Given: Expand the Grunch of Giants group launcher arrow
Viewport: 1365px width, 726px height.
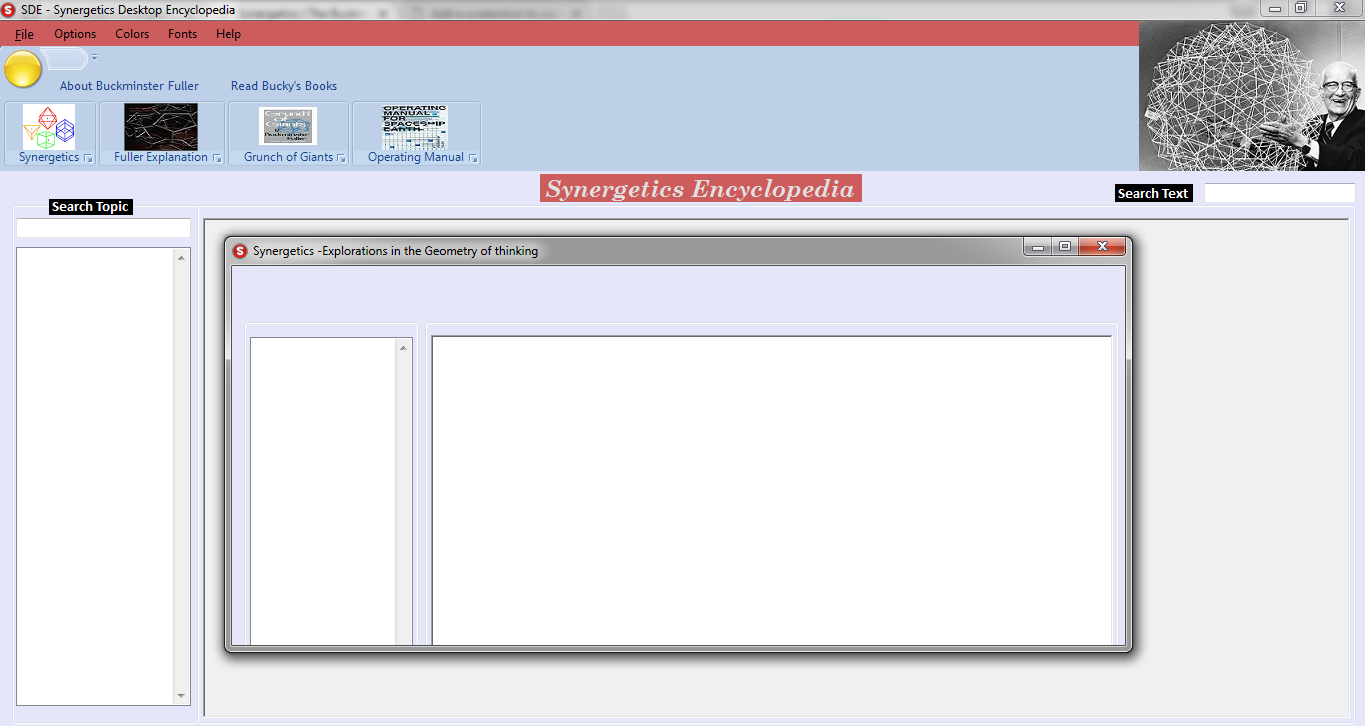Looking at the screenshot, I should [x=342, y=158].
